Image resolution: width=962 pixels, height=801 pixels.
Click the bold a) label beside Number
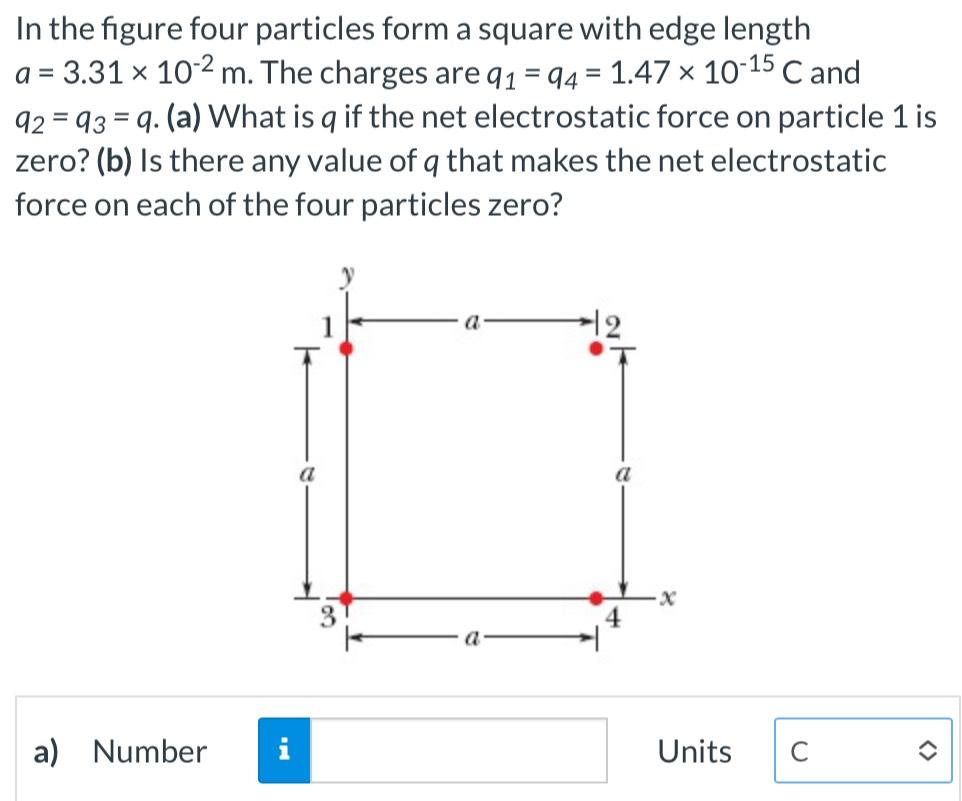[x=49, y=751]
